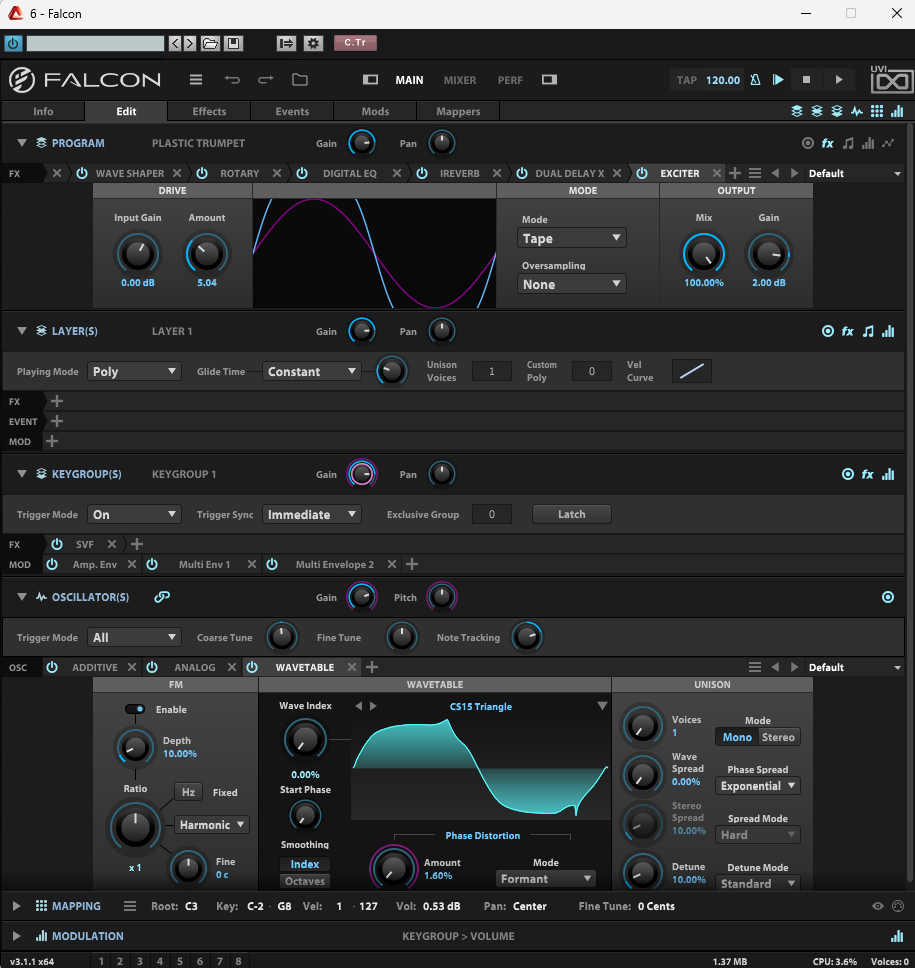Toggle the FM Enable switch
915x968 pixels.
click(x=135, y=709)
